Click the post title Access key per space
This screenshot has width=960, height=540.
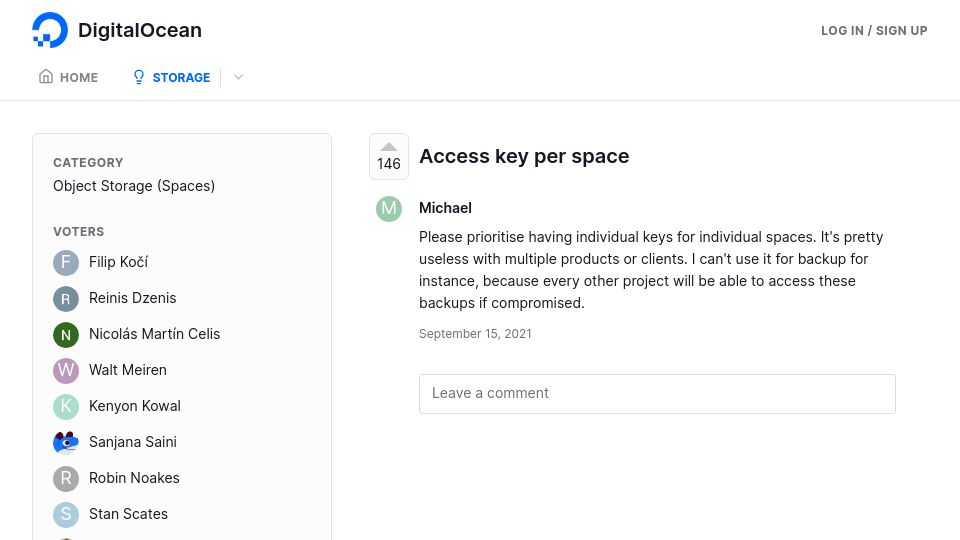click(x=524, y=156)
